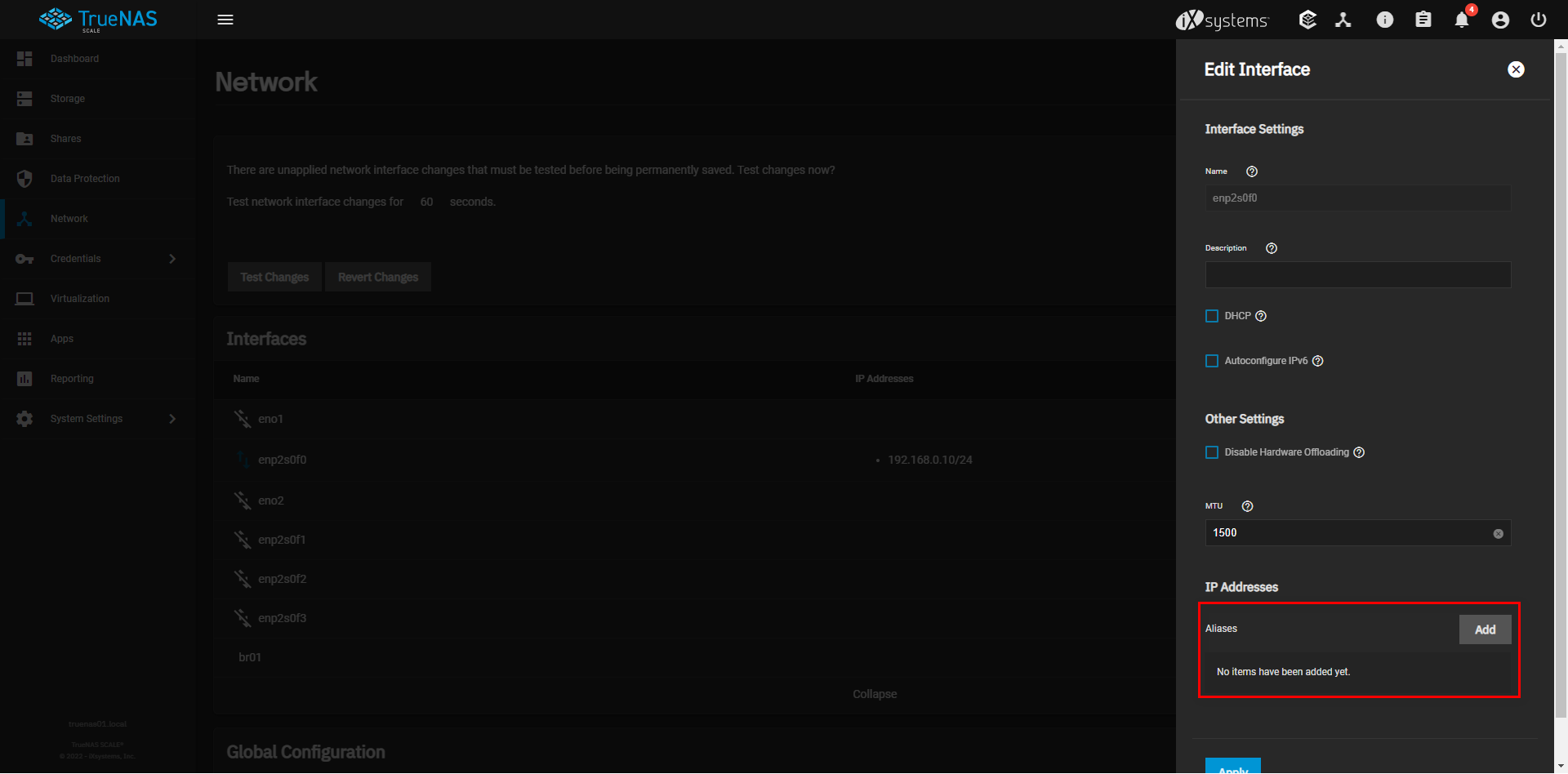Show help tooltip for MTU
The image size is (1568, 774).
tap(1247, 506)
